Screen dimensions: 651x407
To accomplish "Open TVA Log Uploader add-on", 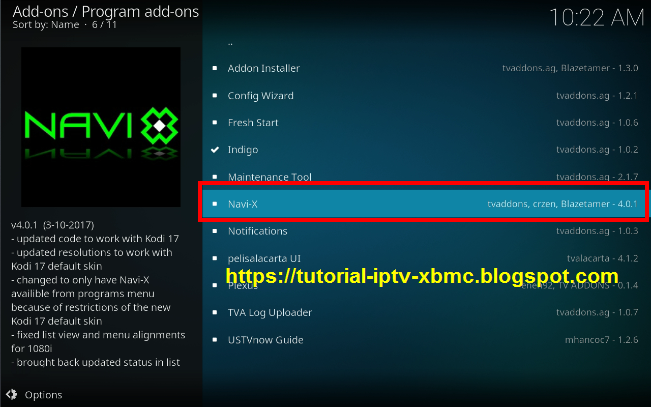I will (424, 312).
